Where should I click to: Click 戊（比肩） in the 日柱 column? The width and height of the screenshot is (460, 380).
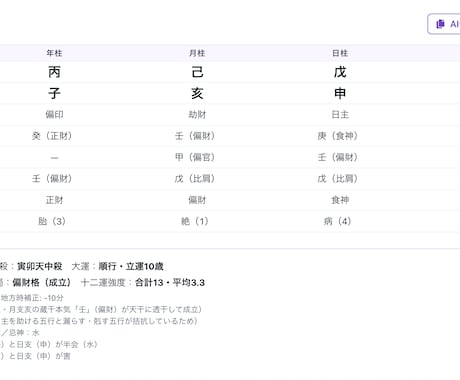[337, 179]
